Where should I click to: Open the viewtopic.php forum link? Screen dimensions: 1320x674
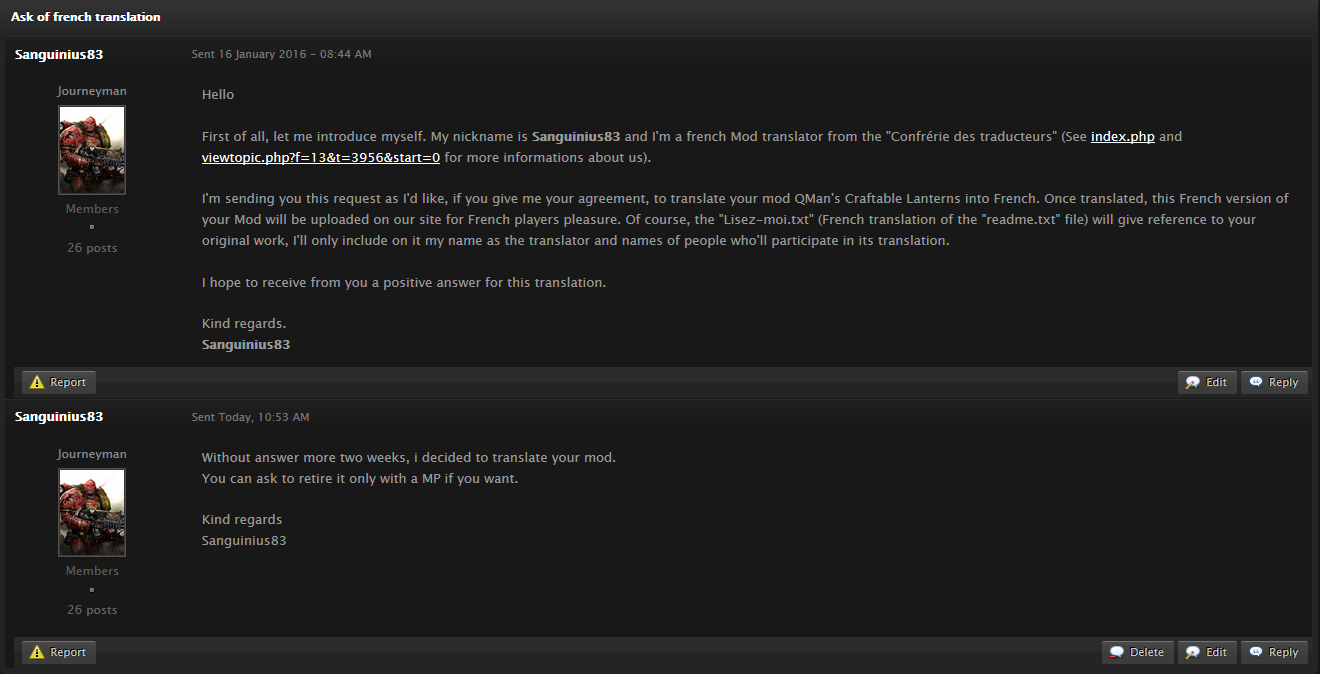pos(321,158)
